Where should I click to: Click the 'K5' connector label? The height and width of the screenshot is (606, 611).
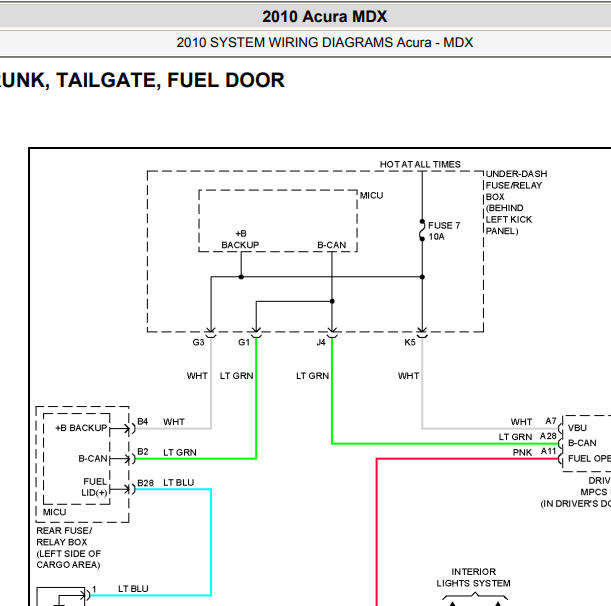coord(410,342)
